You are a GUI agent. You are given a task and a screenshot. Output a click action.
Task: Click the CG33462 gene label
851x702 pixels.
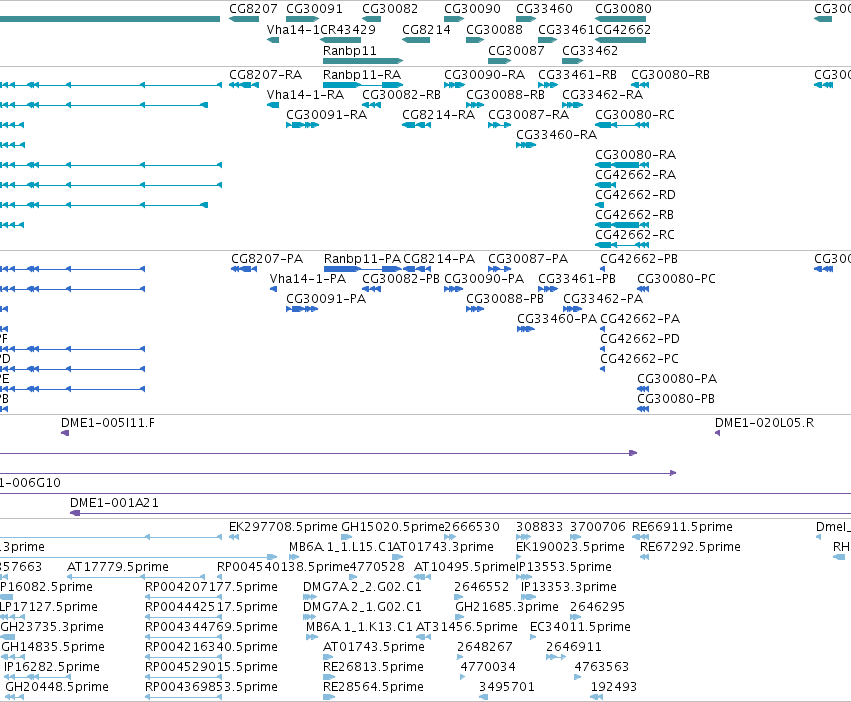tap(590, 50)
